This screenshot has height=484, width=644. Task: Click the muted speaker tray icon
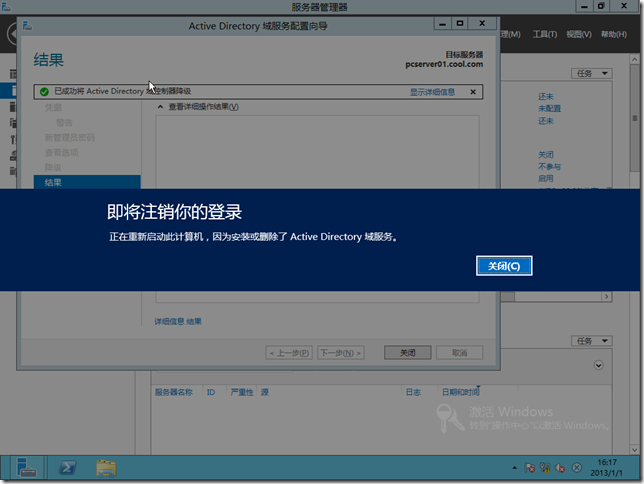point(560,468)
